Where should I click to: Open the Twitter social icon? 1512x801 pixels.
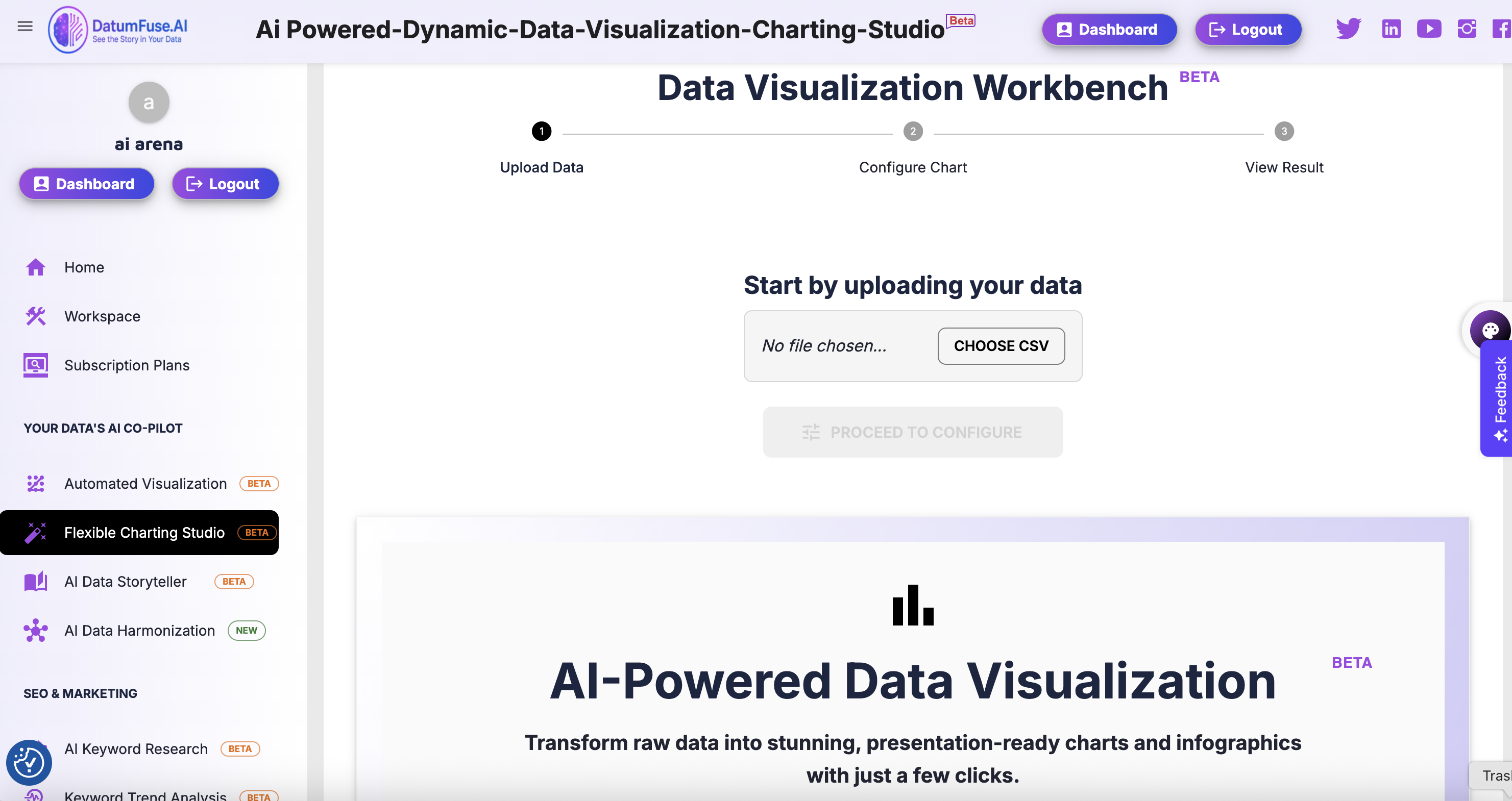(x=1348, y=29)
